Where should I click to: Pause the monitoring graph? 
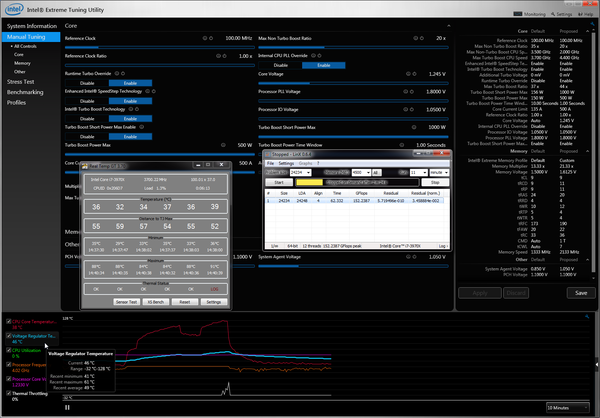(x=67, y=407)
